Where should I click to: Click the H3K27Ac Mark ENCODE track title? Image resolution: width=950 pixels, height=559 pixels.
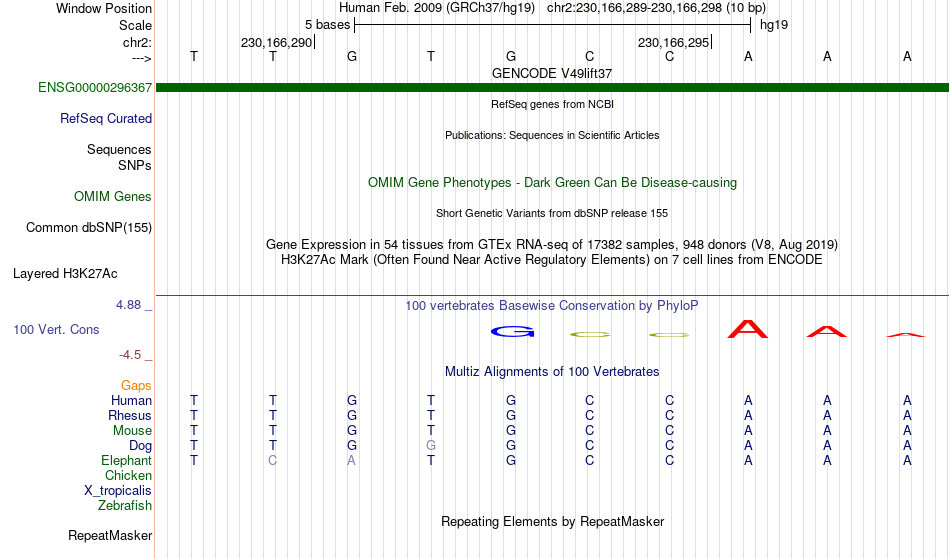[x=552, y=260]
